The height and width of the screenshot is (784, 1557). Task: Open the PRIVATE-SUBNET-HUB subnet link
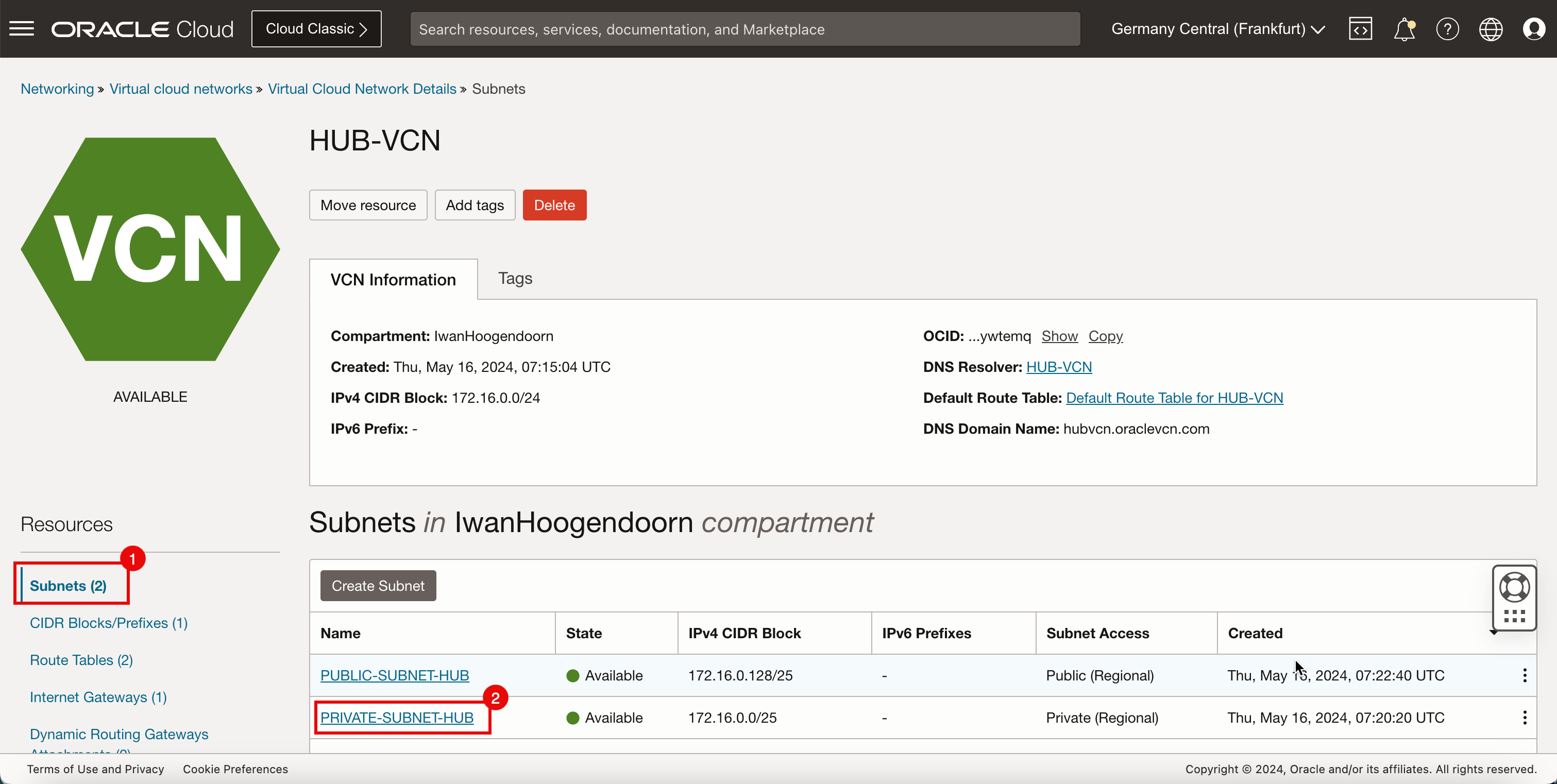pyautogui.click(x=397, y=718)
